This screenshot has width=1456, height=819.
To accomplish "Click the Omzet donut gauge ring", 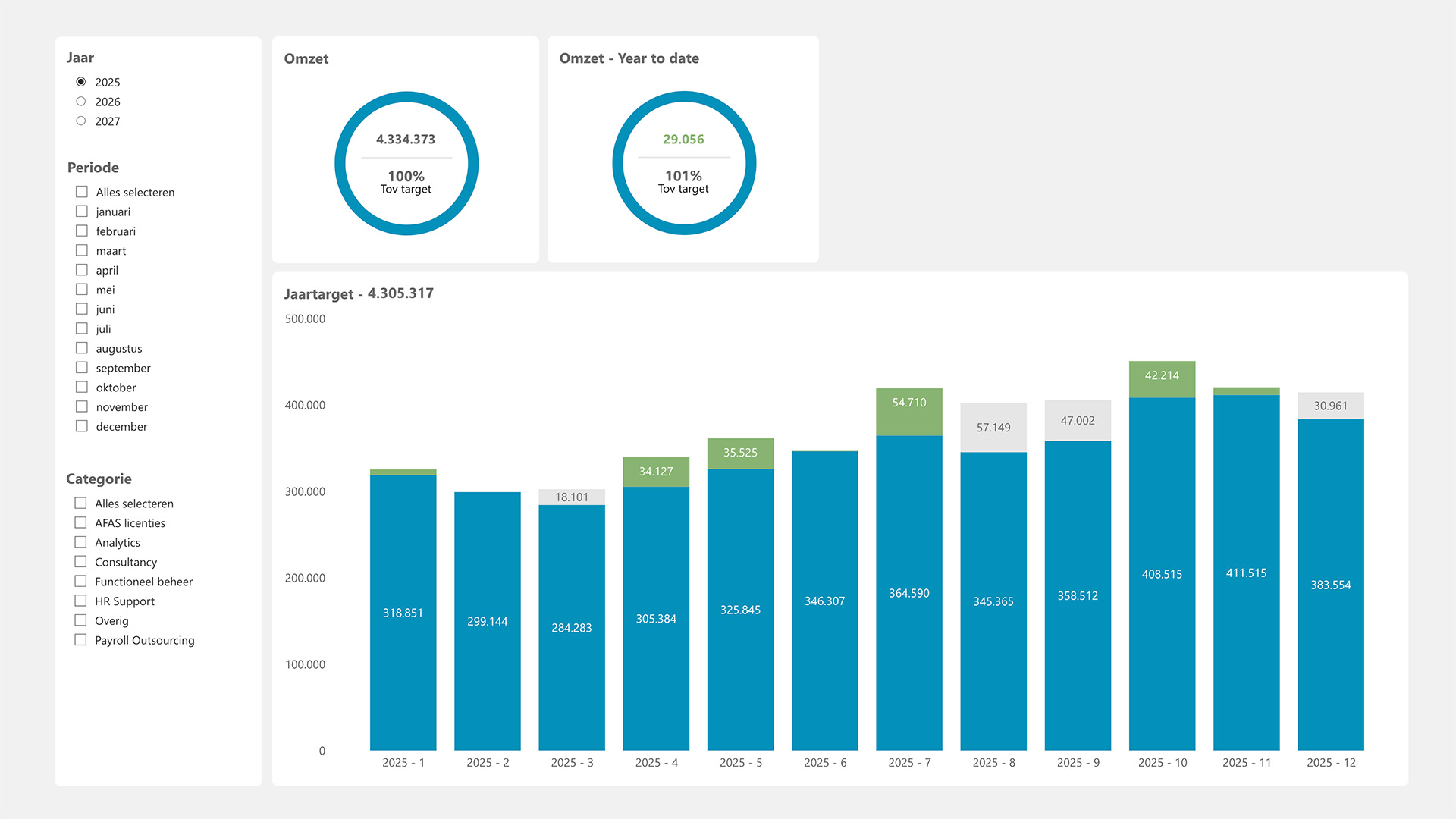I will pos(340,163).
